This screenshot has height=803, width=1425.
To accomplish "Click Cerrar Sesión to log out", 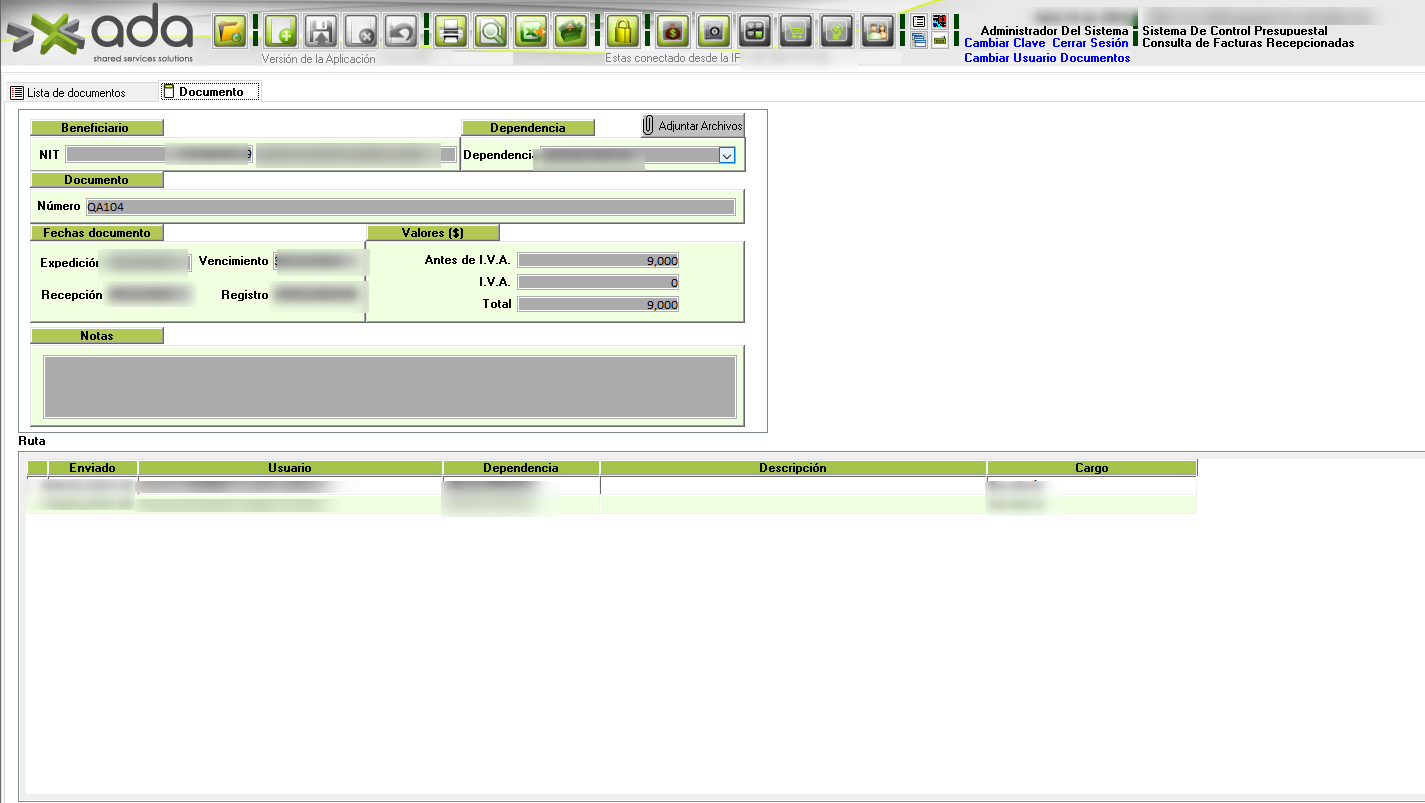I will (1090, 44).
